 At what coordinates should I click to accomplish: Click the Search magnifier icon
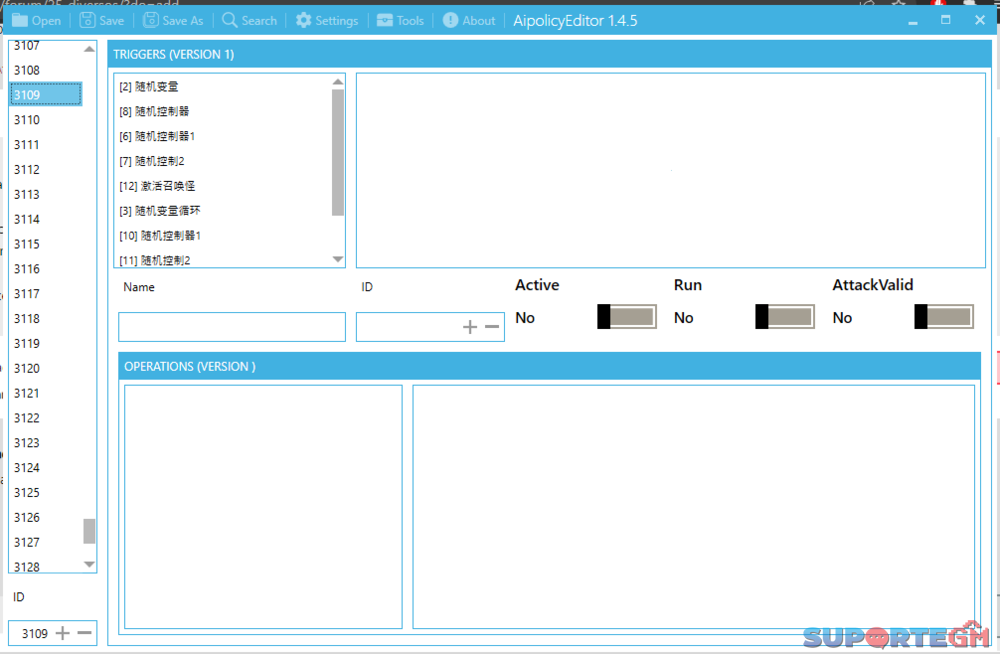(x=230, y=20)
